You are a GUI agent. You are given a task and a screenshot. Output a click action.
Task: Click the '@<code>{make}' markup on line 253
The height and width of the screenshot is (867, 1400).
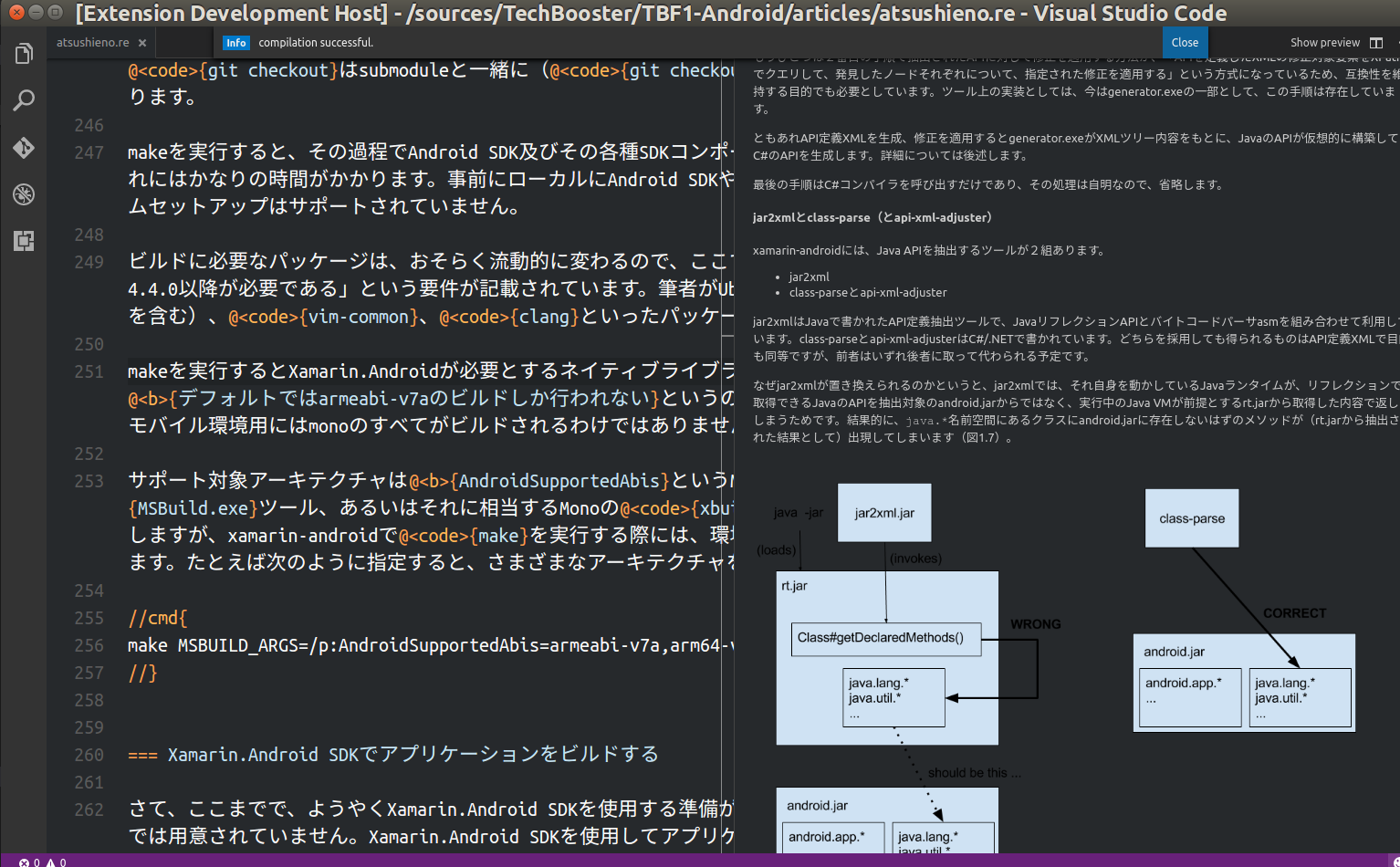464,536
